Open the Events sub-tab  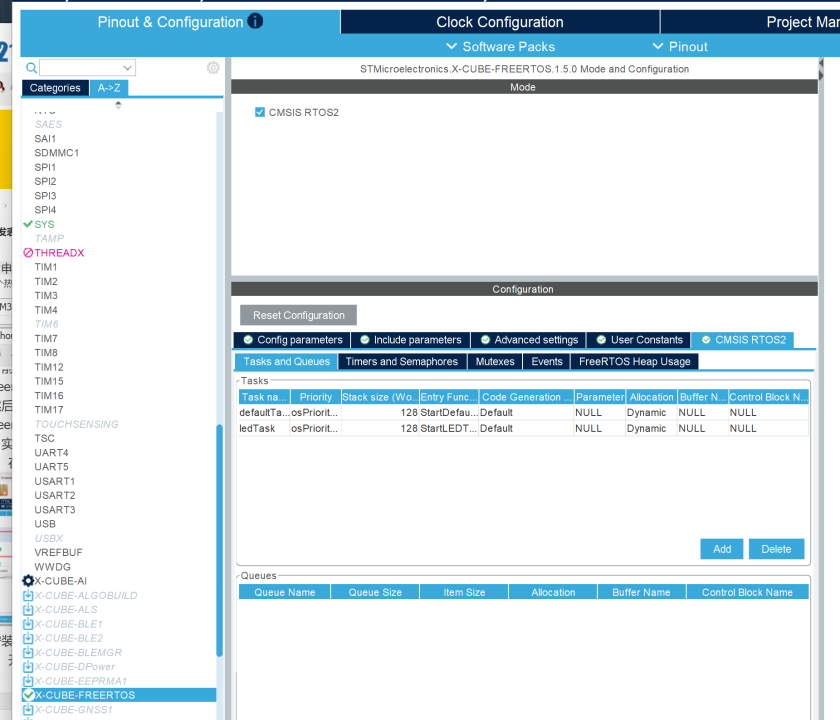tap(547, 362)
